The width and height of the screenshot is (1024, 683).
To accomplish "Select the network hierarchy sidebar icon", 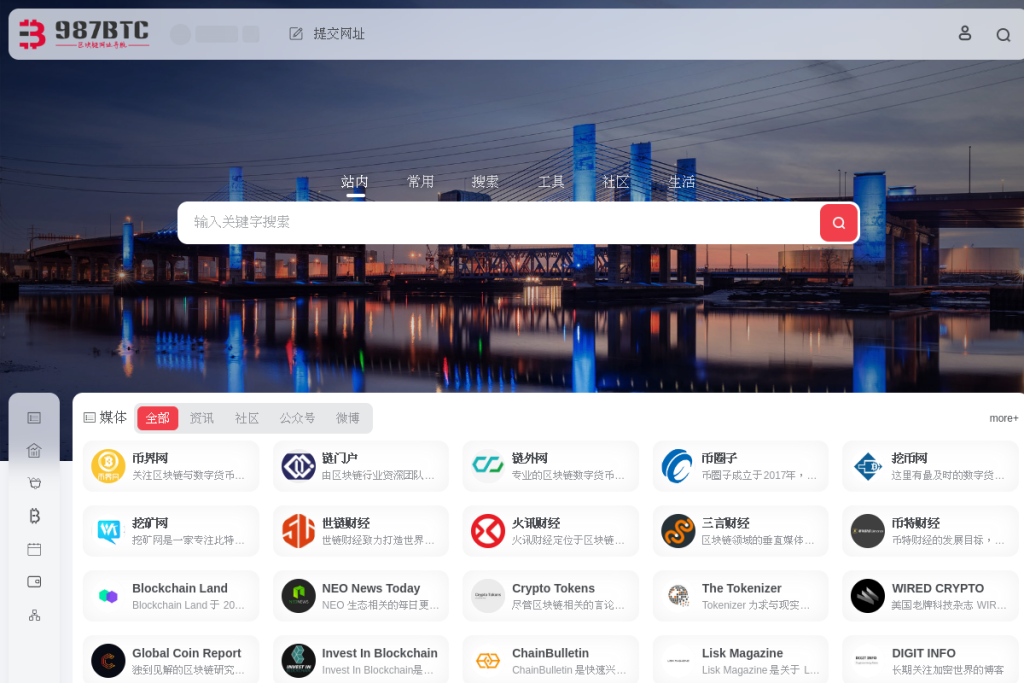I will [x=34, y=615].
